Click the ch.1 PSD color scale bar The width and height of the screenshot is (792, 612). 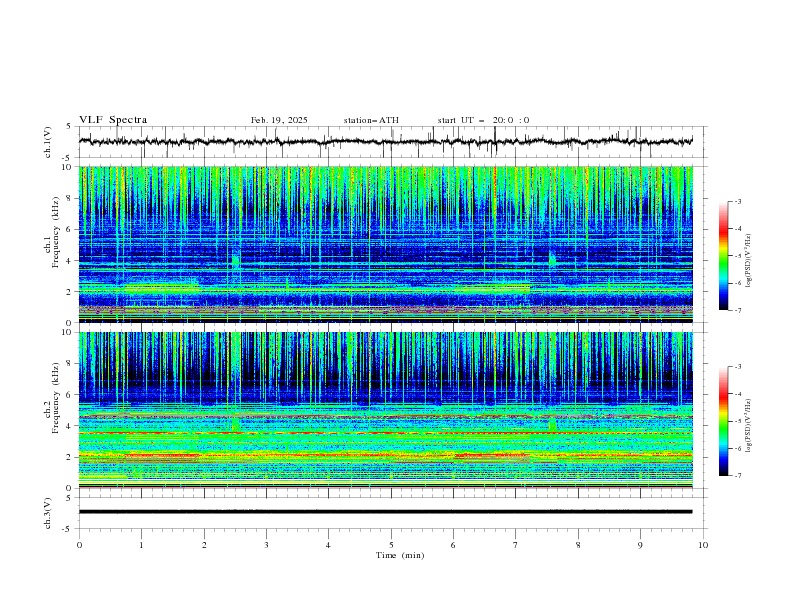(723, 256)
